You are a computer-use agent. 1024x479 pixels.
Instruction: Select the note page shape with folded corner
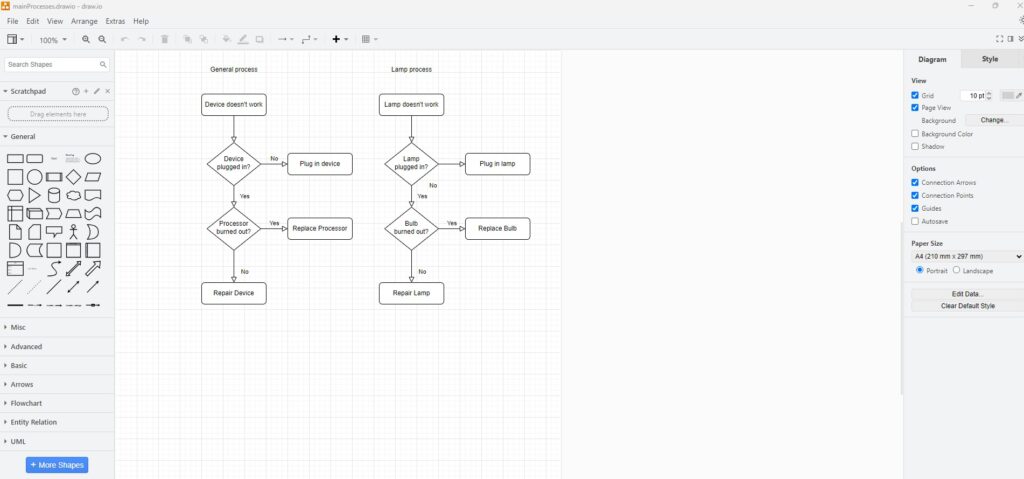tap(15, 232)
